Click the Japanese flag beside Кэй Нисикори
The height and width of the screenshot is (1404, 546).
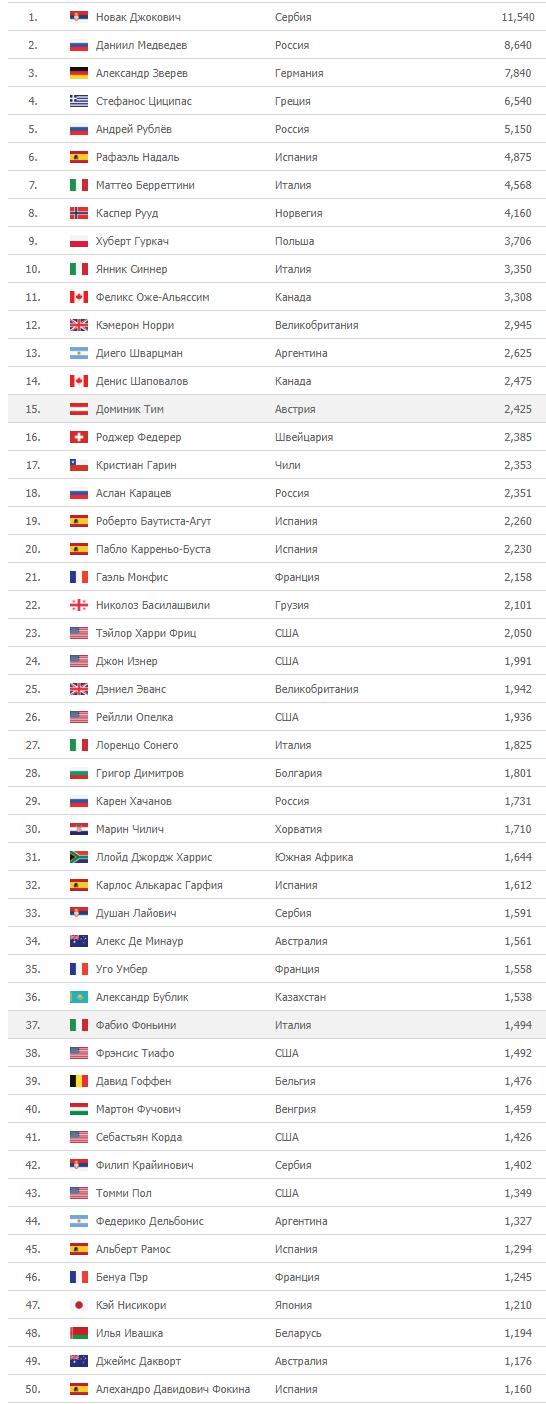(x=79, y=1305)
